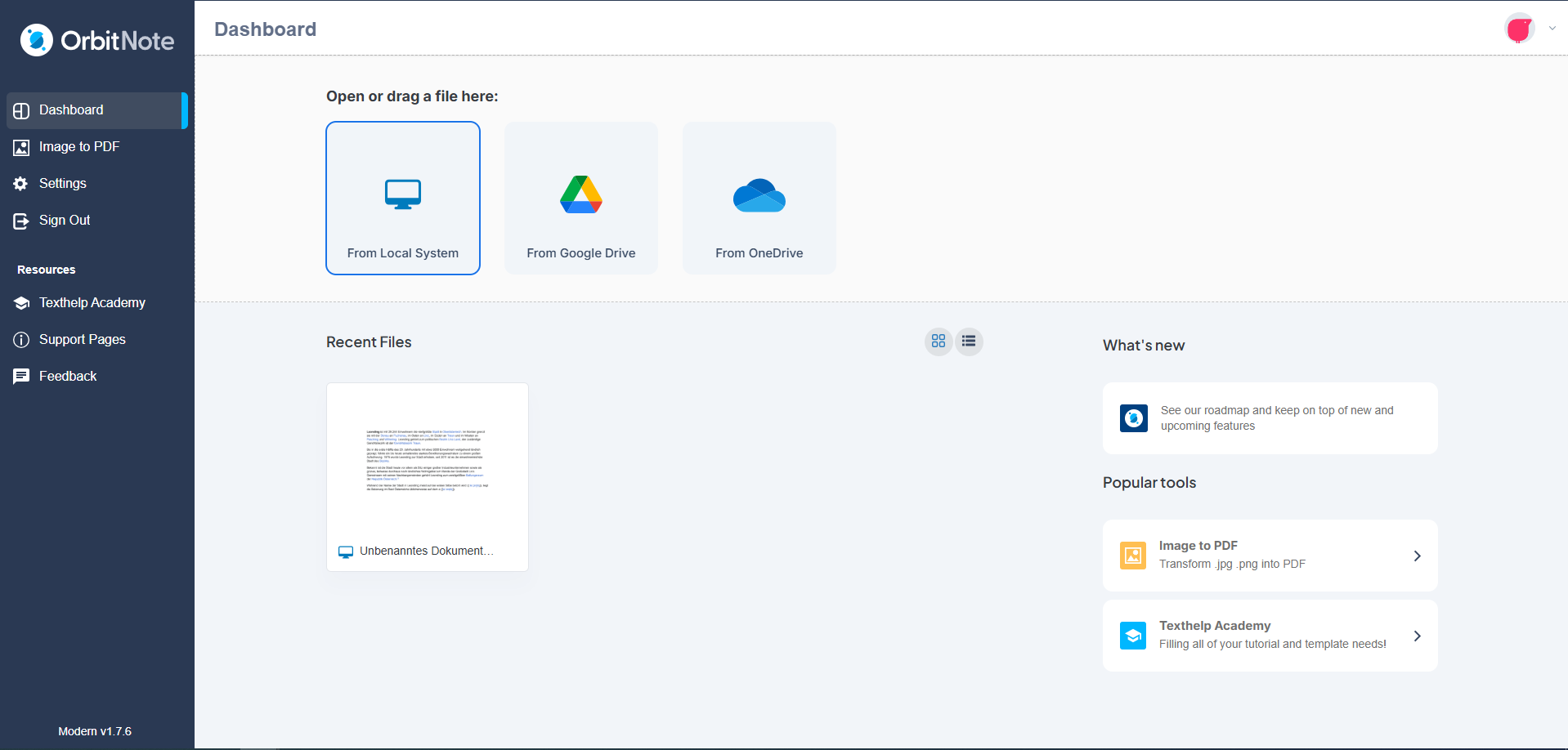Open the Unbenanntes Dokument recent file thumbnail
The image size is (1568, 750).
427,466
